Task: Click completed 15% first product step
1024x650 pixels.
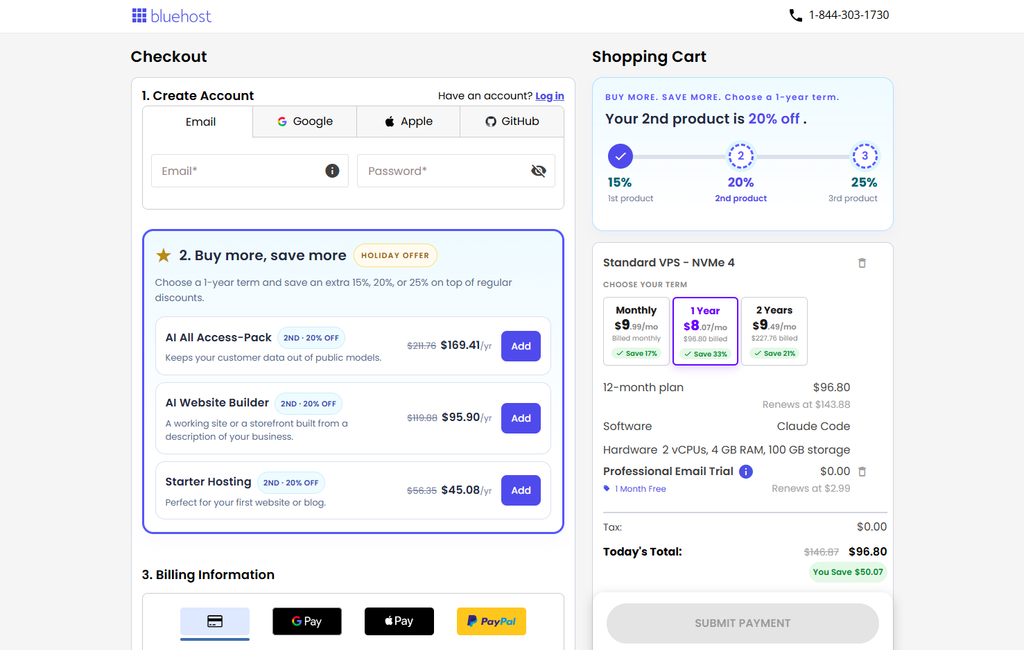Action: [620, 156]
